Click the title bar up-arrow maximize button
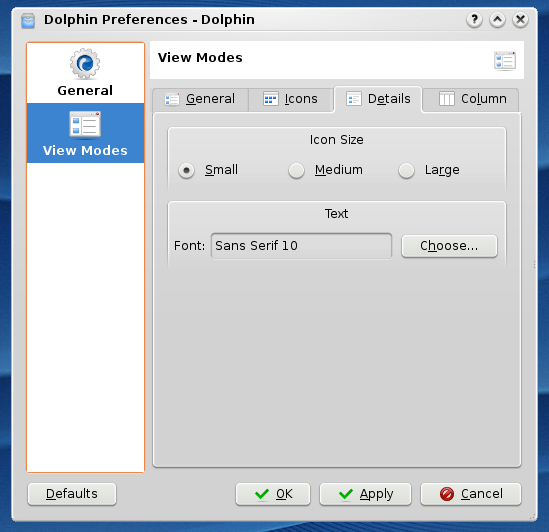Viewport: 549px width, 532px height. coord(497,20)
